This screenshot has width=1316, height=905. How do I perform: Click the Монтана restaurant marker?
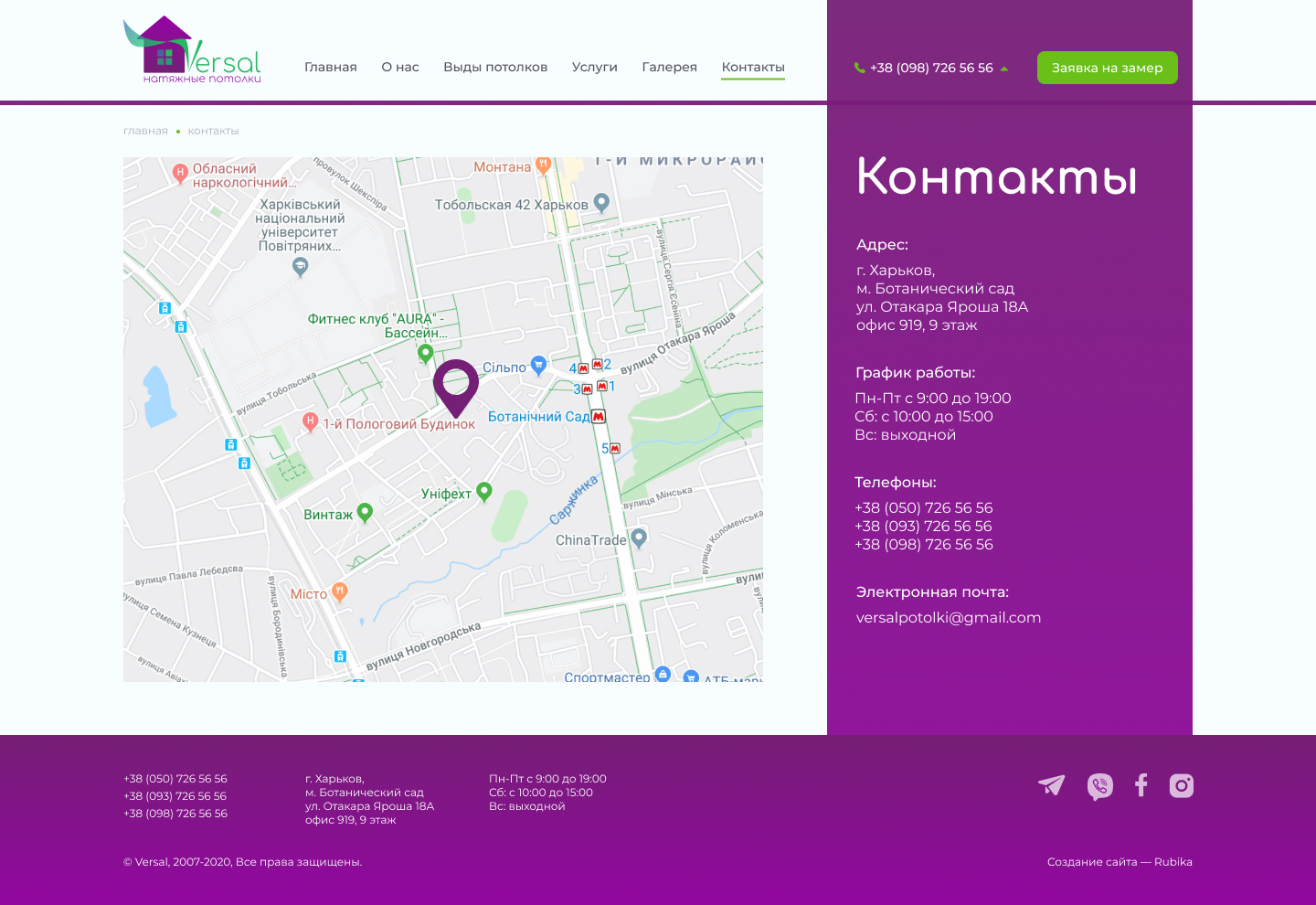(543, 166)
